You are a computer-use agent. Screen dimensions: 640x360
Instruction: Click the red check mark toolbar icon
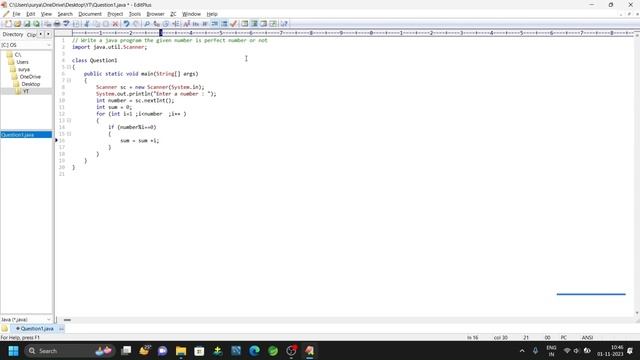pyautogui.click(x=233, y=24)
